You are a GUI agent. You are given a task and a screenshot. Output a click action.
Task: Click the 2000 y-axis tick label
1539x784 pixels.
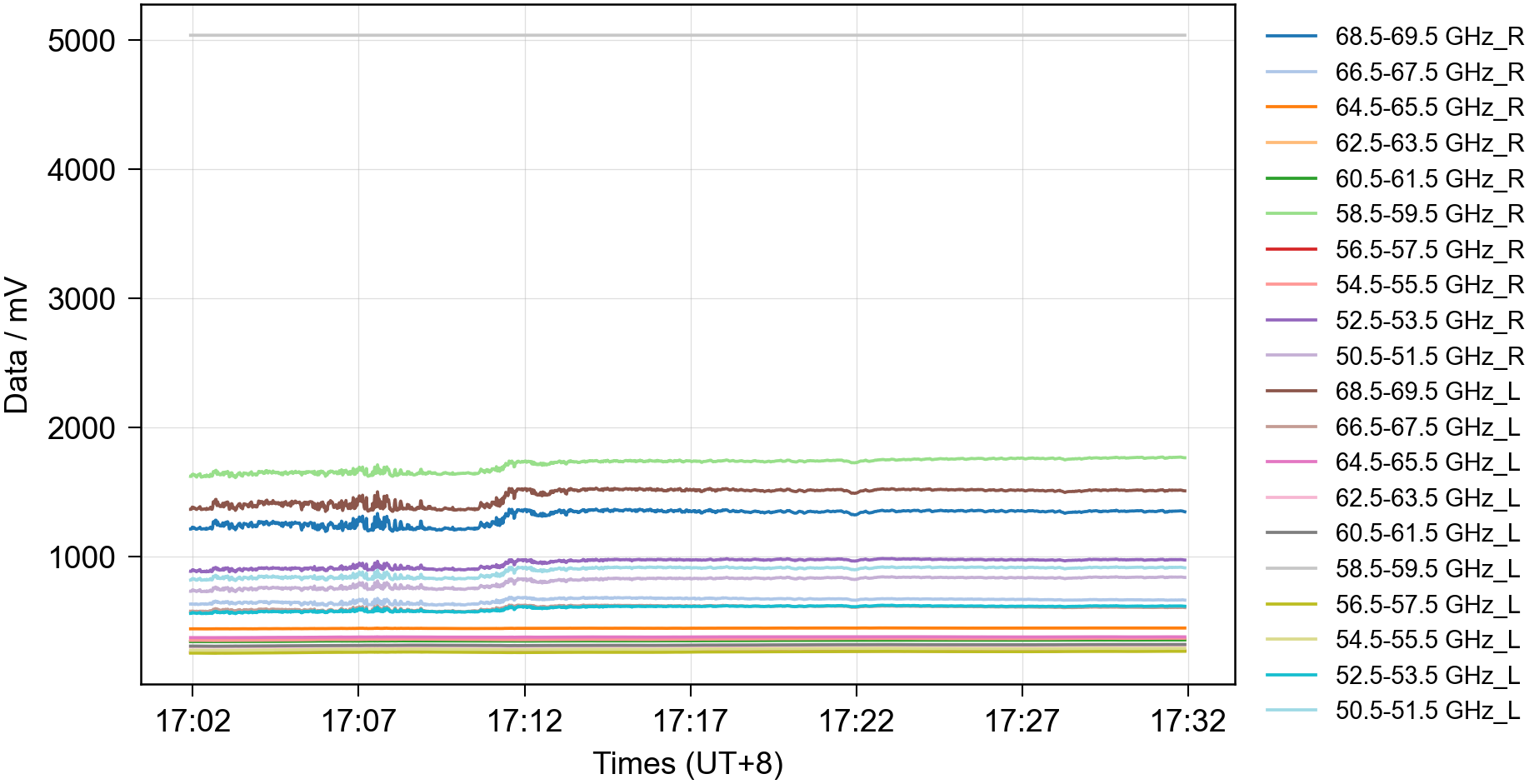[x=81, y=428]
